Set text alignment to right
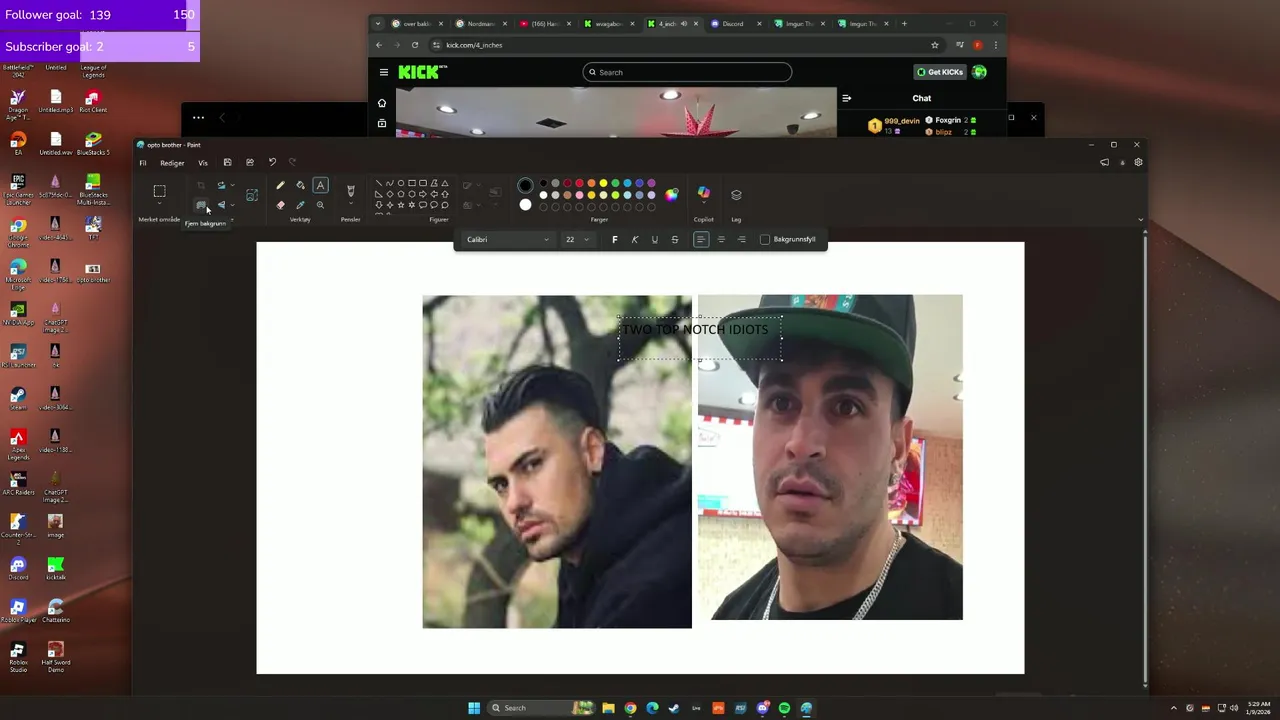Screen dimensions: 1280x720 pos(741,239)
